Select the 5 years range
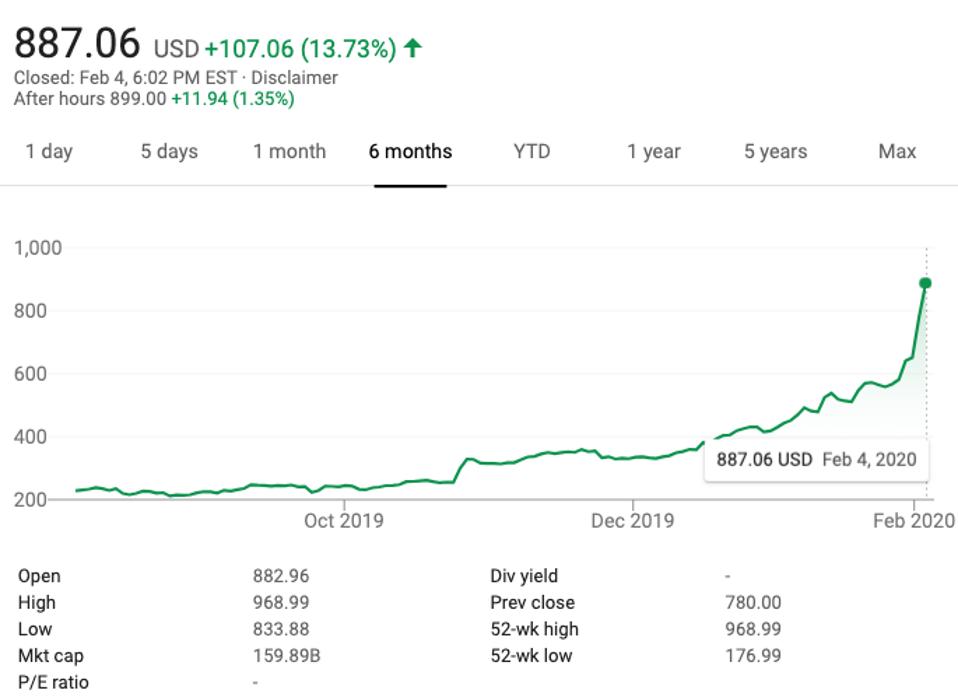The width and height of the screenshot is (958, 697). [x=775, y=152]
